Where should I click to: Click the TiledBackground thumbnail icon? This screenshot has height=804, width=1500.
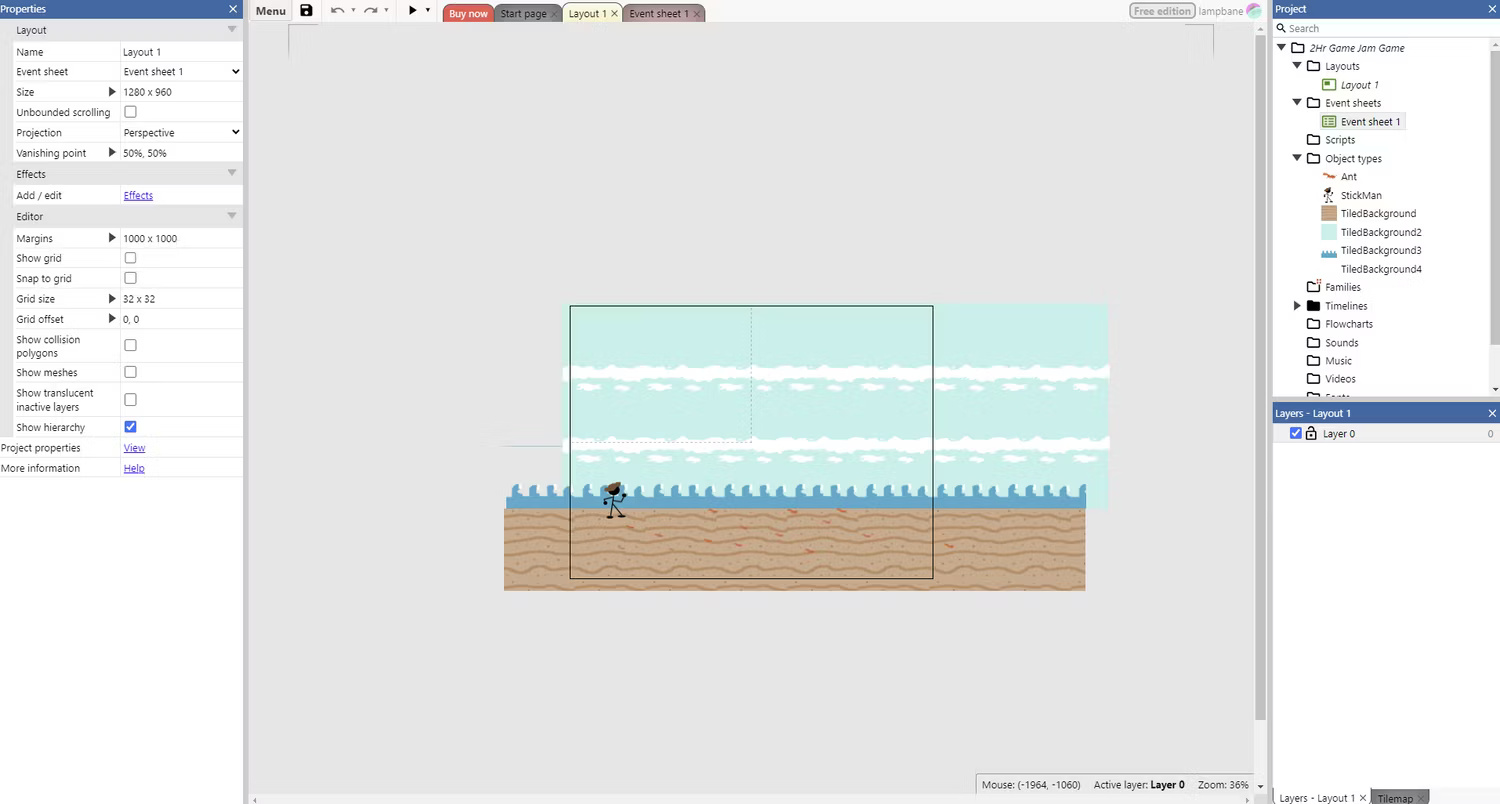tap(1329, 213)
